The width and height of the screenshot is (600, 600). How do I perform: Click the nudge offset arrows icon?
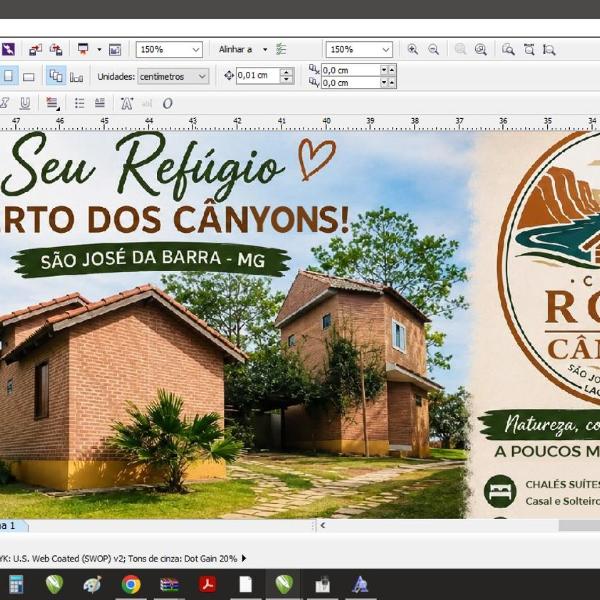coord(229,75)
